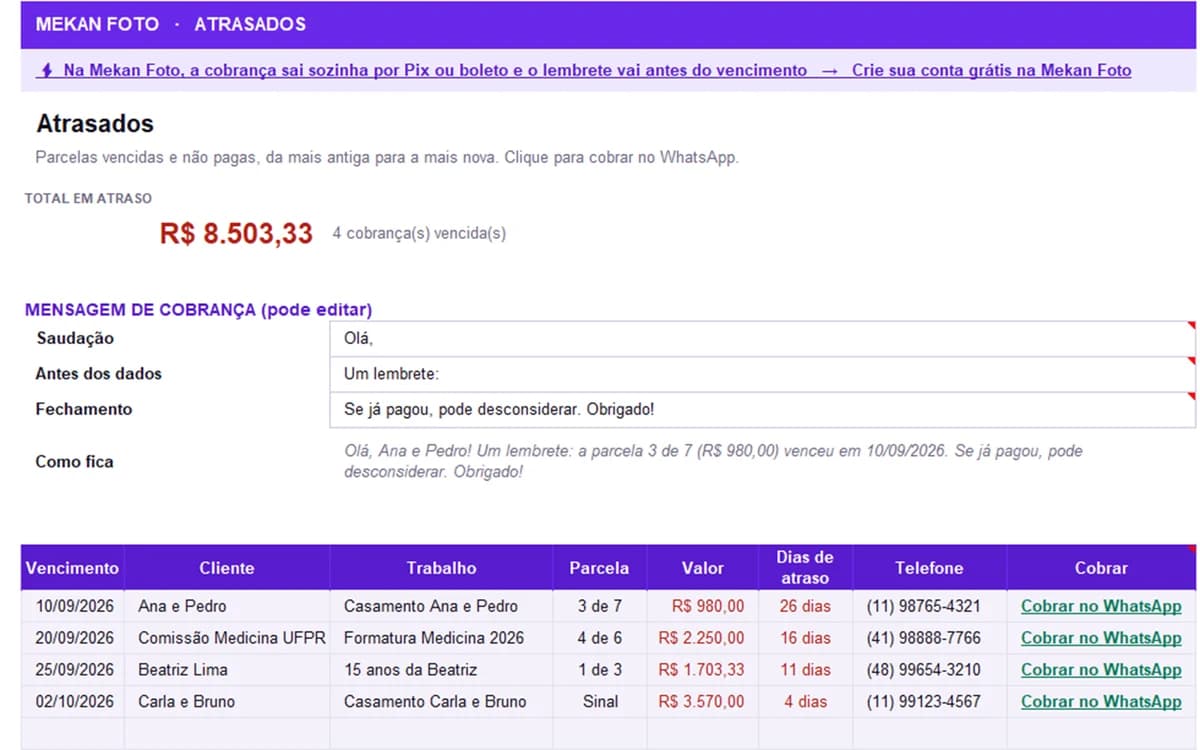
Task: Select job cell 'Casamento Carla e Bruno'
Action: point(441,702)
